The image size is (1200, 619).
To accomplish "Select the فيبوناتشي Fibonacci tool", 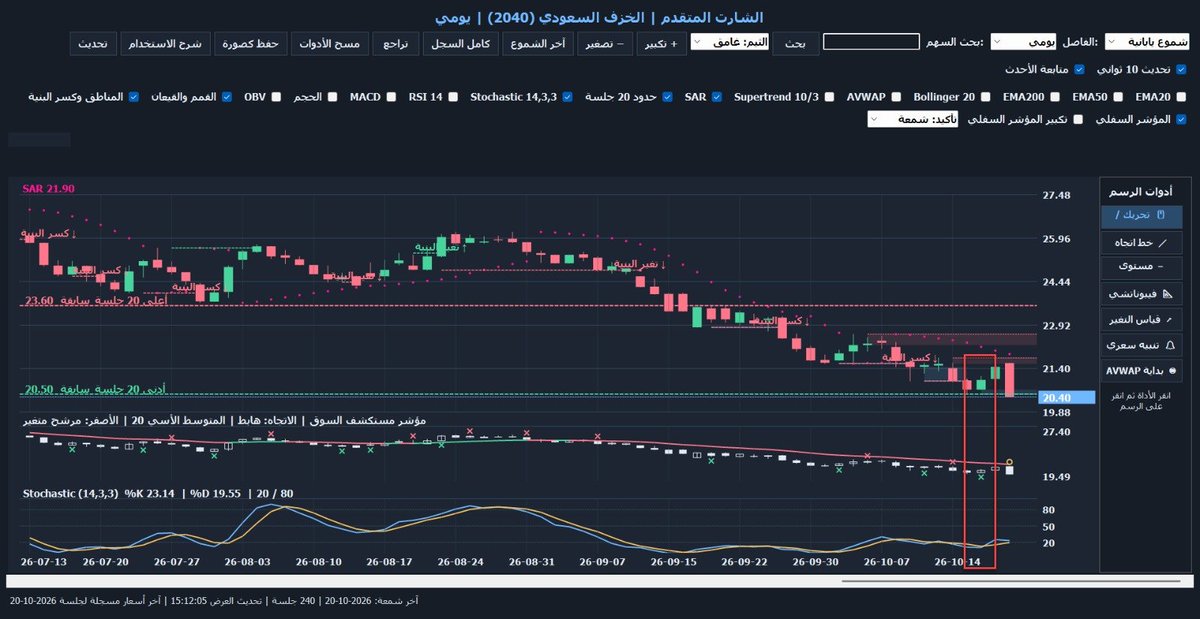I will [1141, 294].
